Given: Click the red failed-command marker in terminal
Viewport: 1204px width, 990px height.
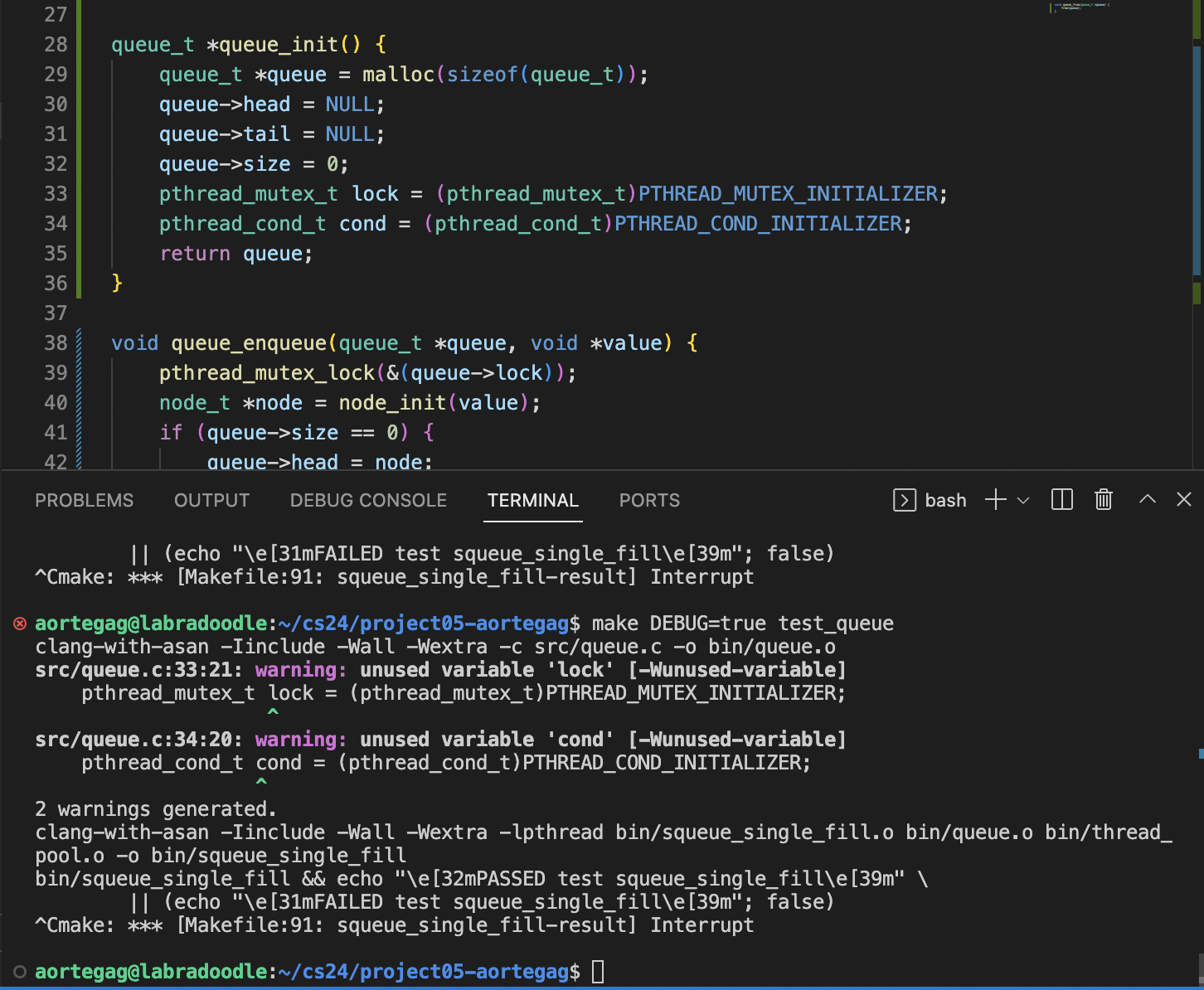Looking at the screenshot, I should [20, 624].
